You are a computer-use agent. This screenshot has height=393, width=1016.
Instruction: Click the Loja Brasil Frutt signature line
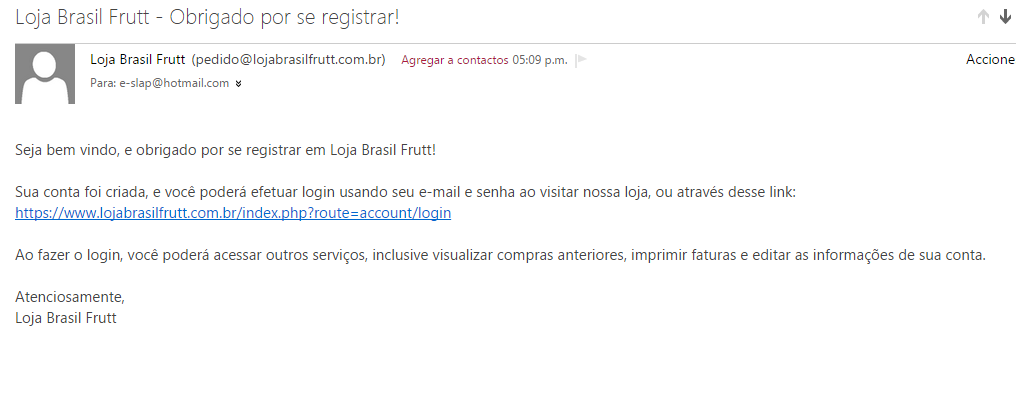coord(65,318)
